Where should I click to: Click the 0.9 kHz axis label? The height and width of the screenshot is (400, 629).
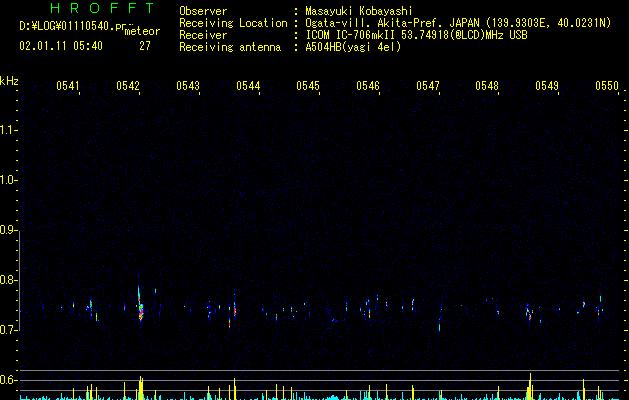coord(9,230)
